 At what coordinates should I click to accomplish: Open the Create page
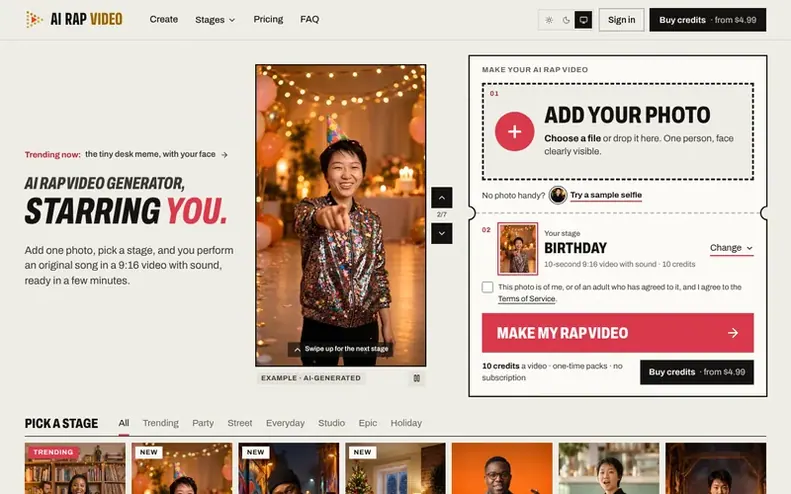click(163, 19)
